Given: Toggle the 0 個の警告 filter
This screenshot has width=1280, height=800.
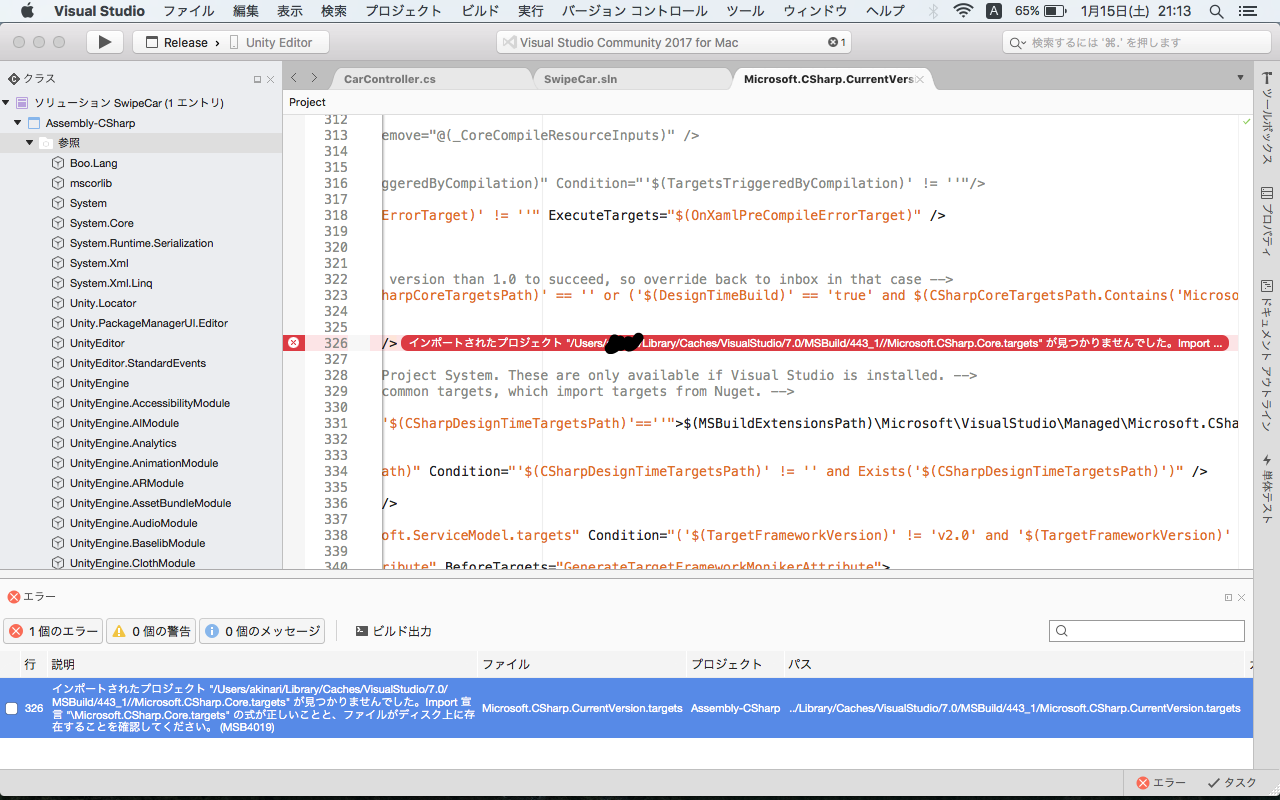Looking at the screenshot, I should pos(150,631).
